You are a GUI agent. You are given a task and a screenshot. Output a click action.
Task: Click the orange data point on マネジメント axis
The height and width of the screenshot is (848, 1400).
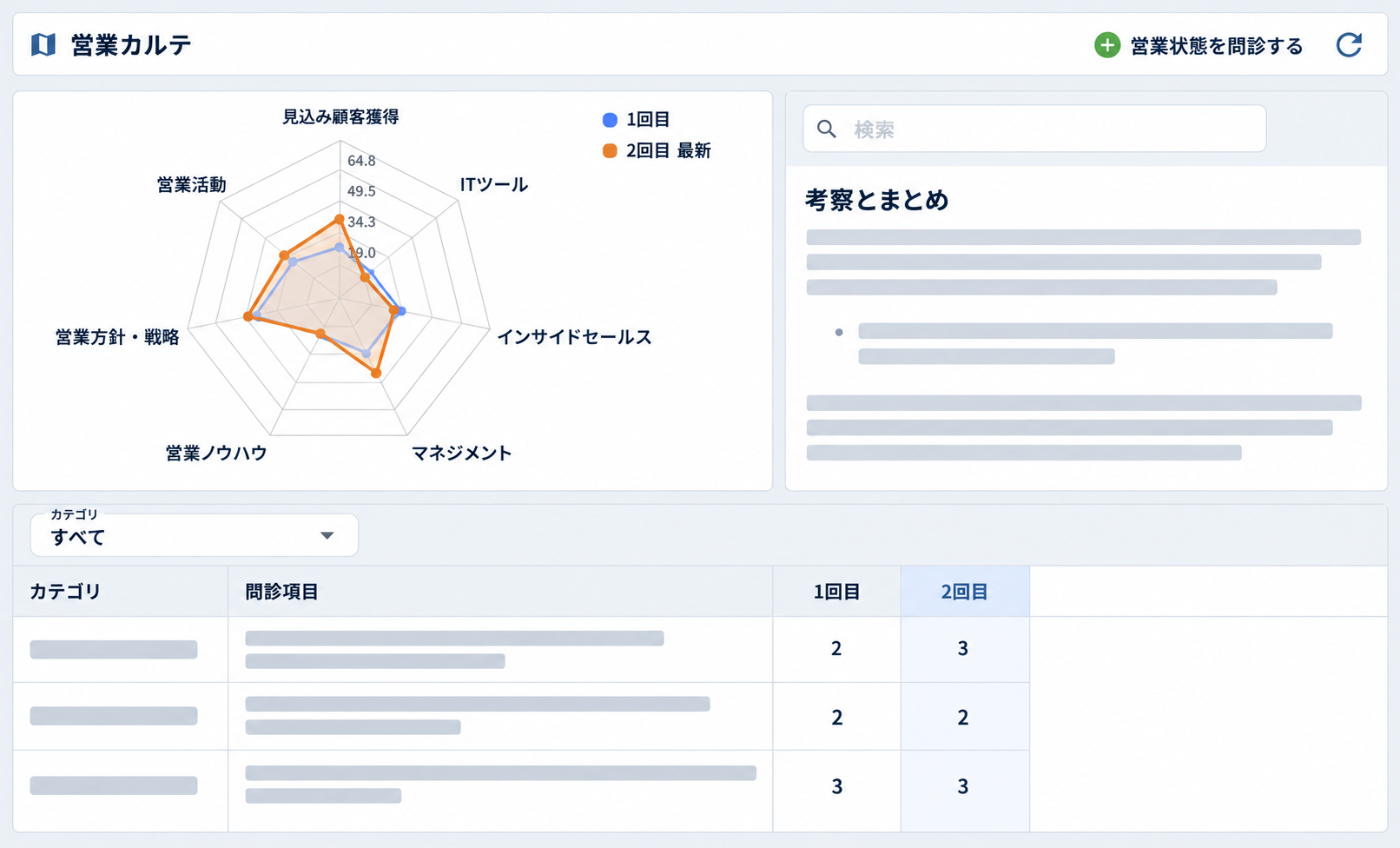point(376,373)
